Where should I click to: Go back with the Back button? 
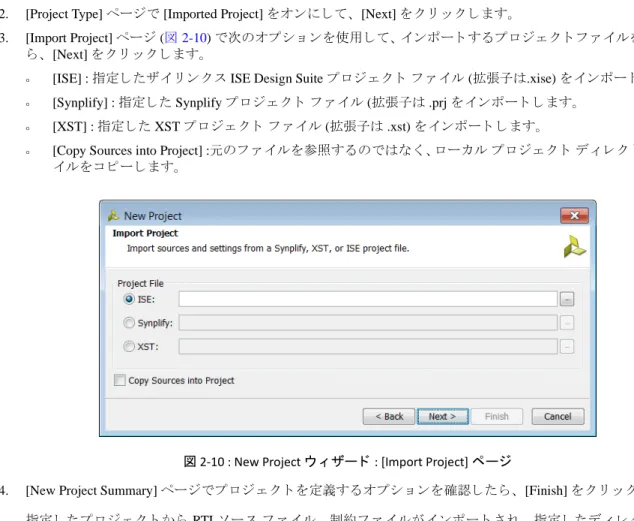tap(389, 416)
